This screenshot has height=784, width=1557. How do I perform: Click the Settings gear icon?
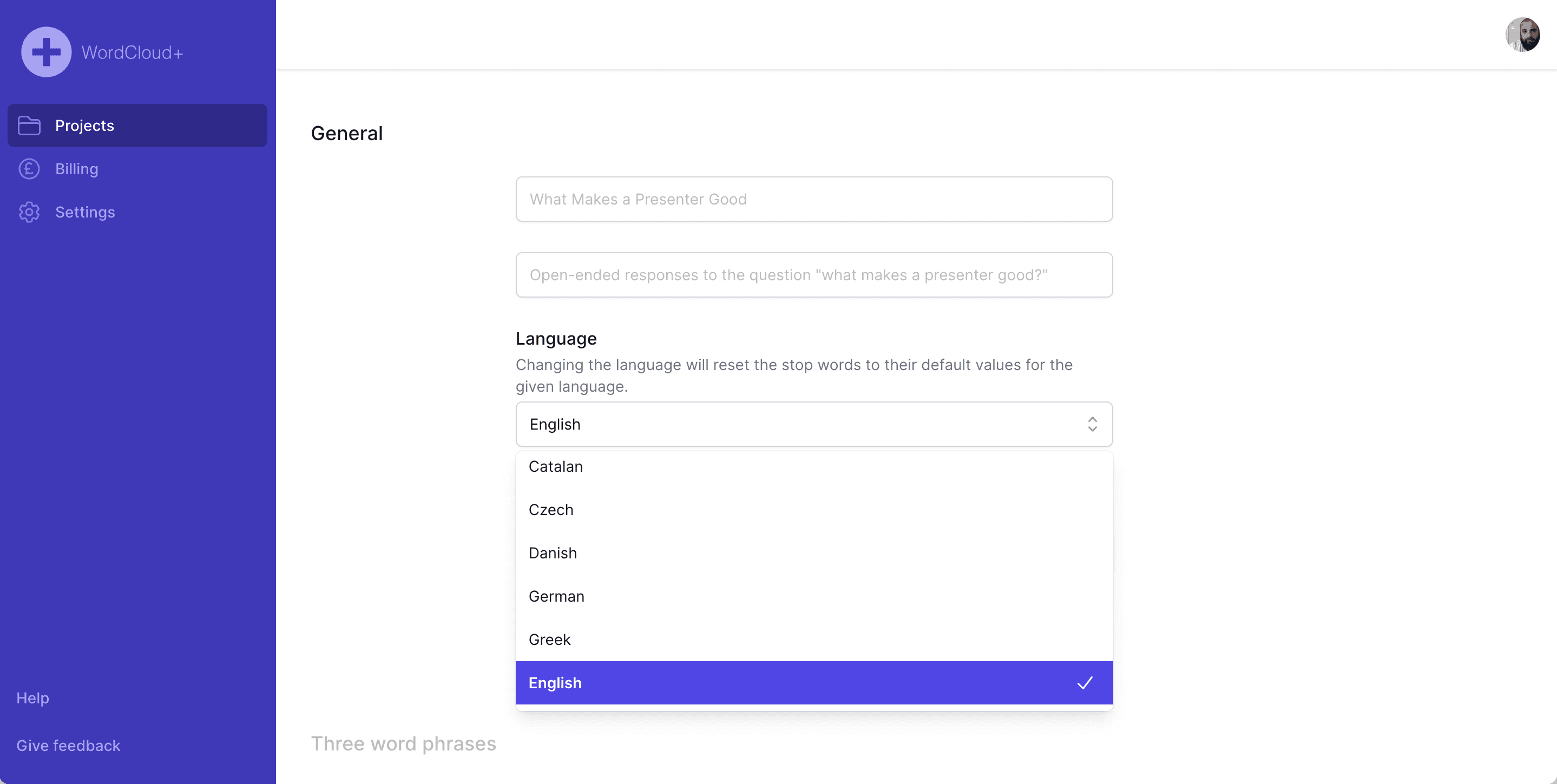pos(28,212)
